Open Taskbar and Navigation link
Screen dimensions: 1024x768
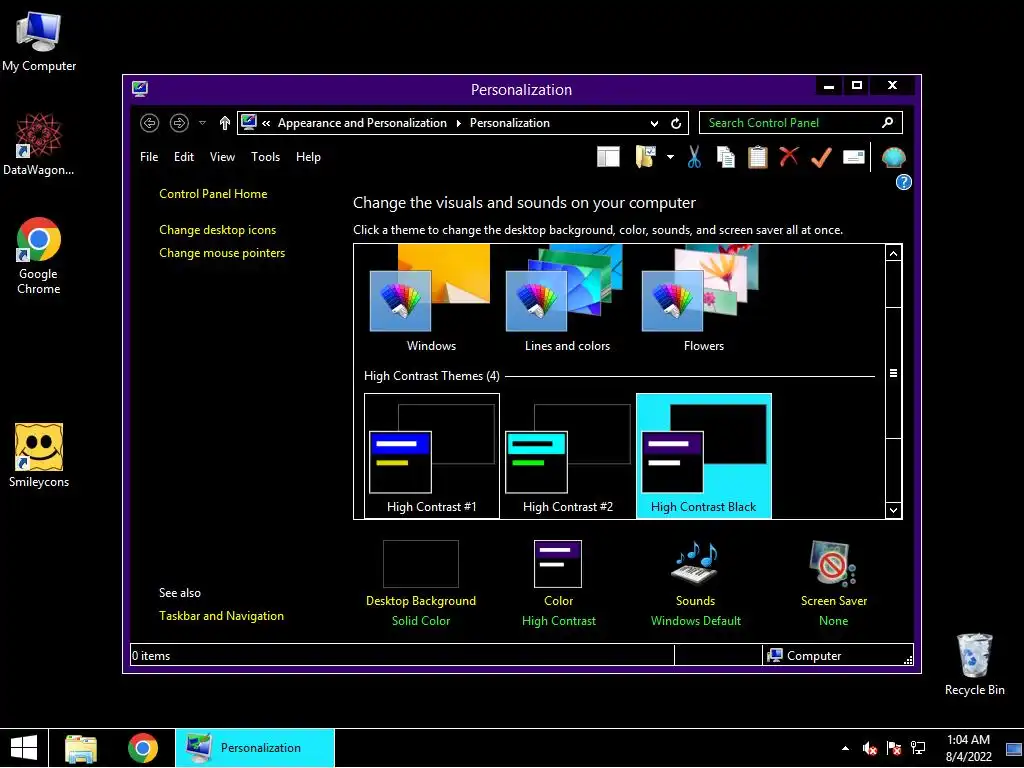point(221,616)
